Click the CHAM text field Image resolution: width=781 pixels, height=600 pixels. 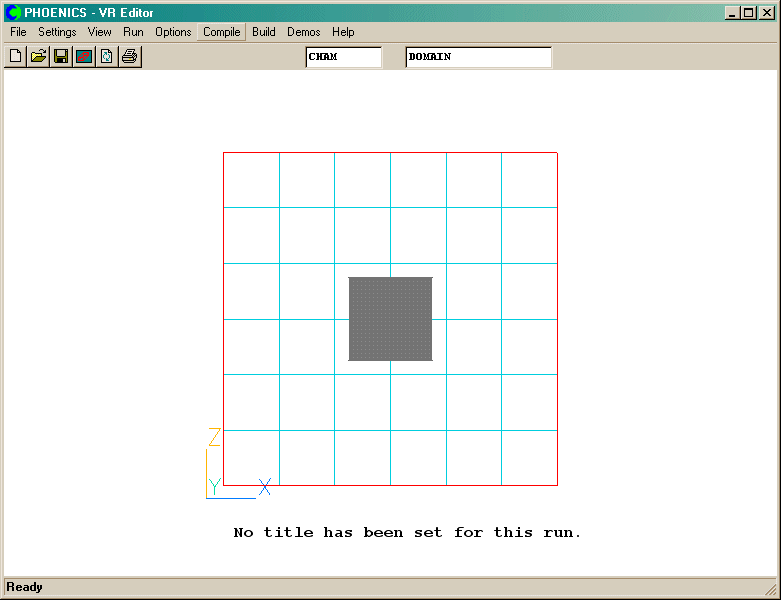pyautogui.click(x=343, y=57)
